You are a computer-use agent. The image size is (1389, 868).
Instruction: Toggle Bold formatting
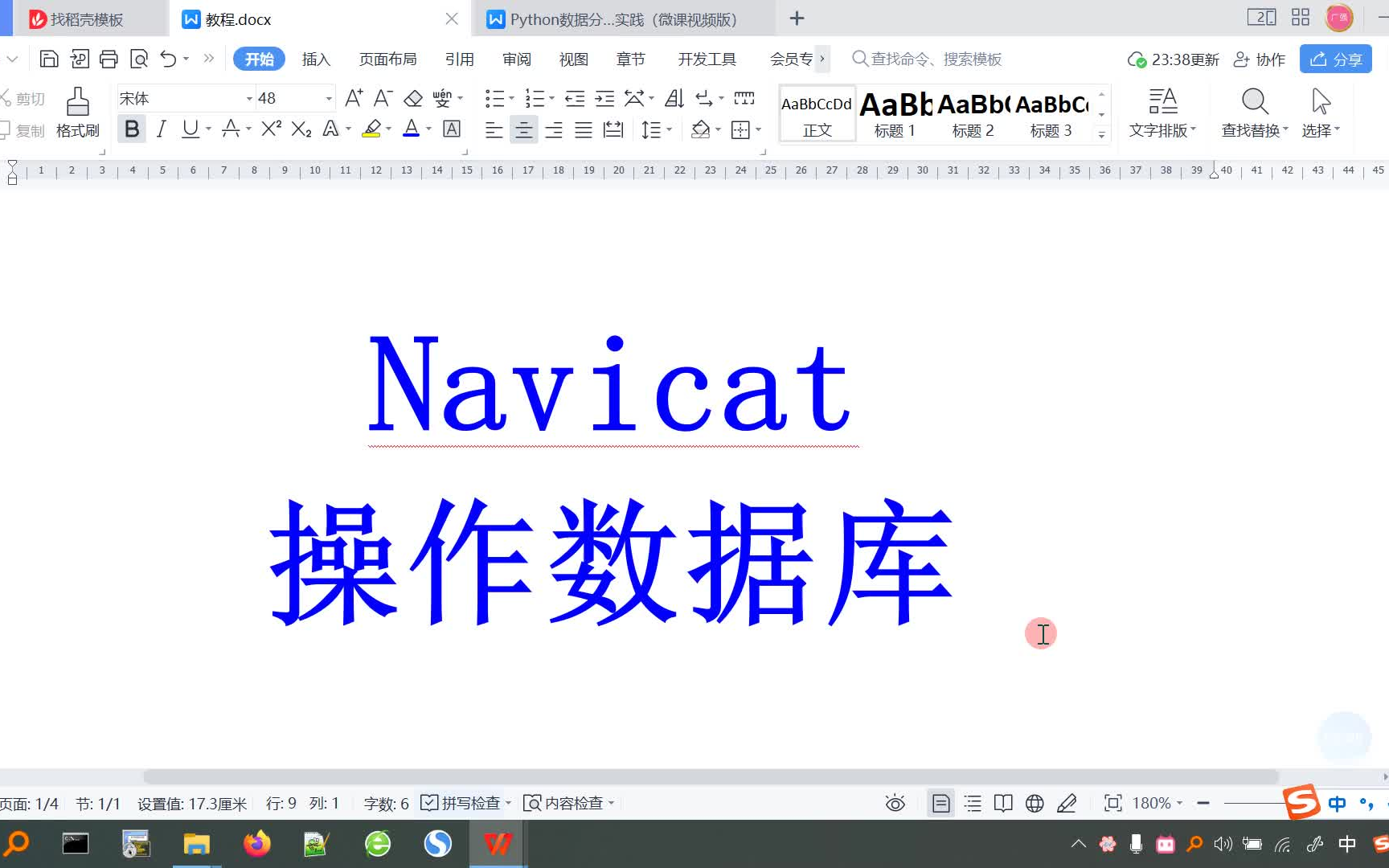(x=132, y=129)
